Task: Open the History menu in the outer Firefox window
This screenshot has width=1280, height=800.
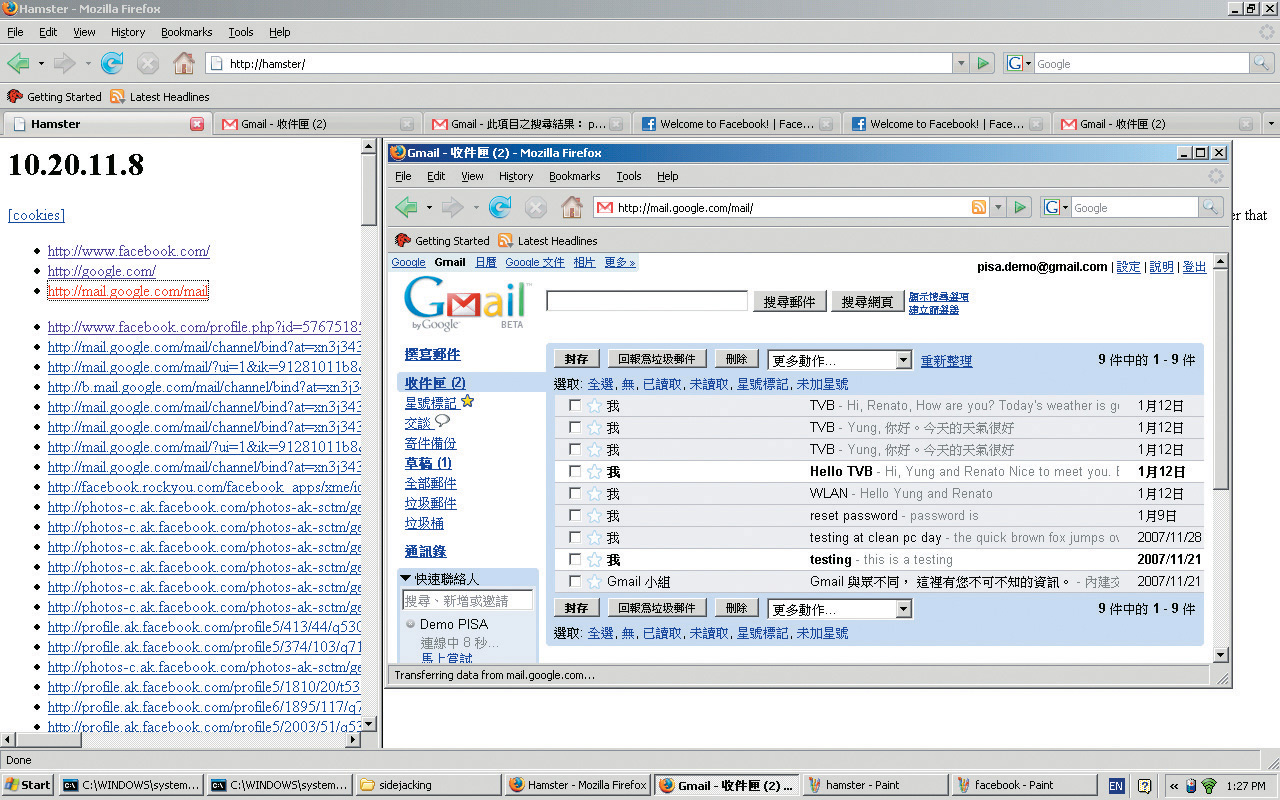Action: [x=128, y=32]
